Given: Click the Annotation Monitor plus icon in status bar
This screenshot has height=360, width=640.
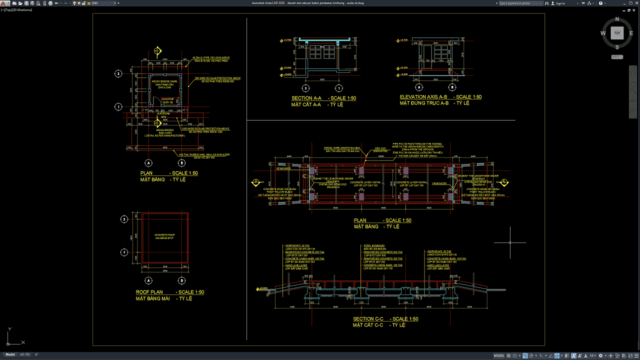Looking at the screenshot, I should click(611, 356).
